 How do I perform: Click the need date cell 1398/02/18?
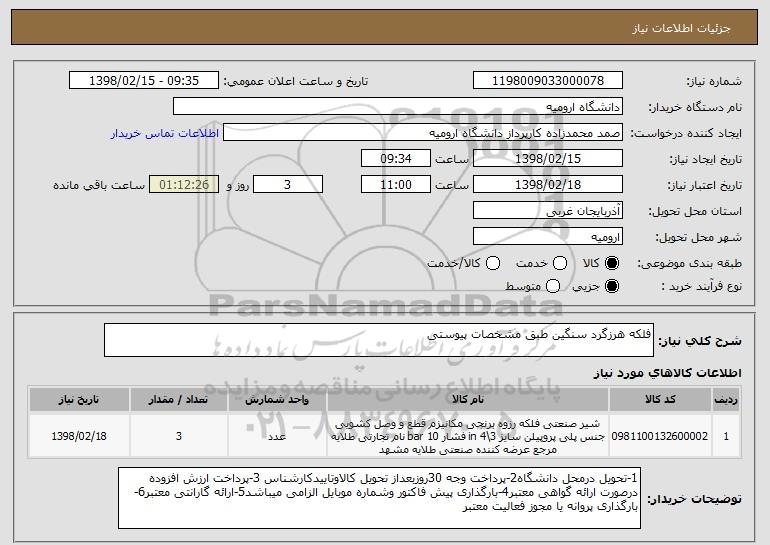pyautogui.click(x=79, y=436)
